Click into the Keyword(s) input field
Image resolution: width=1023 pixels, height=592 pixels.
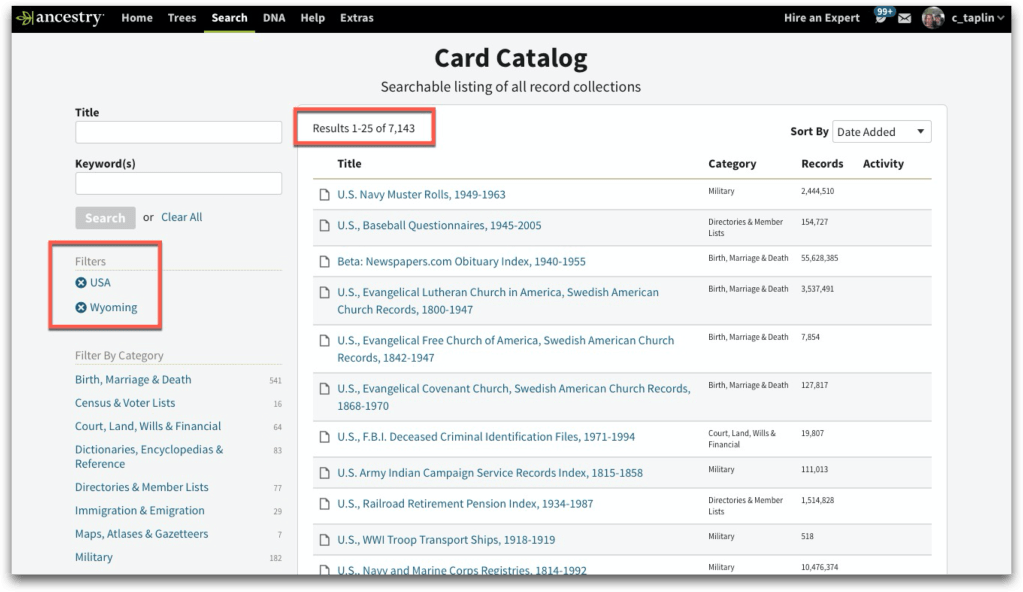pyautogui.click(x=178, y=183)
